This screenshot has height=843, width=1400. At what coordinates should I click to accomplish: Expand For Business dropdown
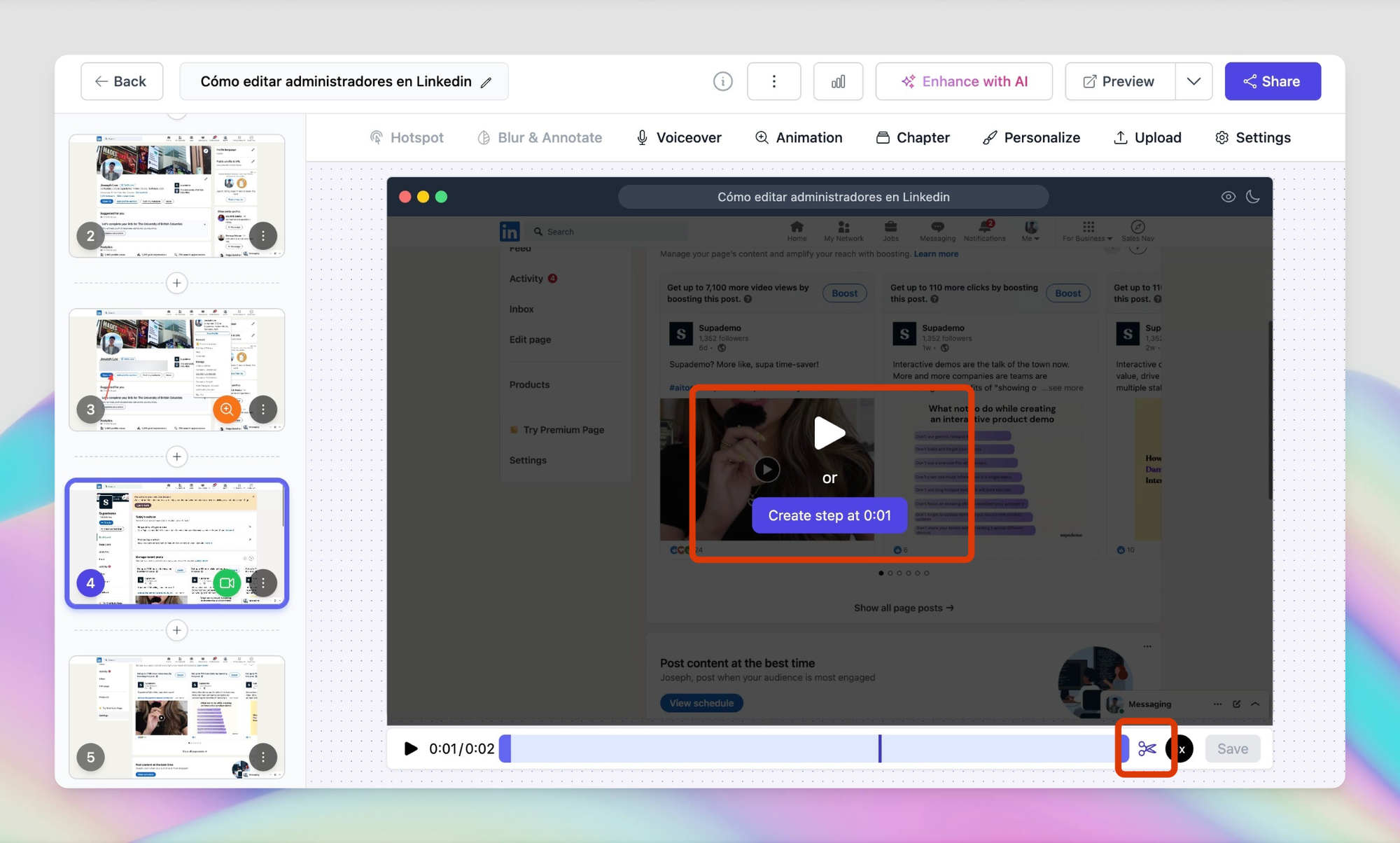point(1087,231)
